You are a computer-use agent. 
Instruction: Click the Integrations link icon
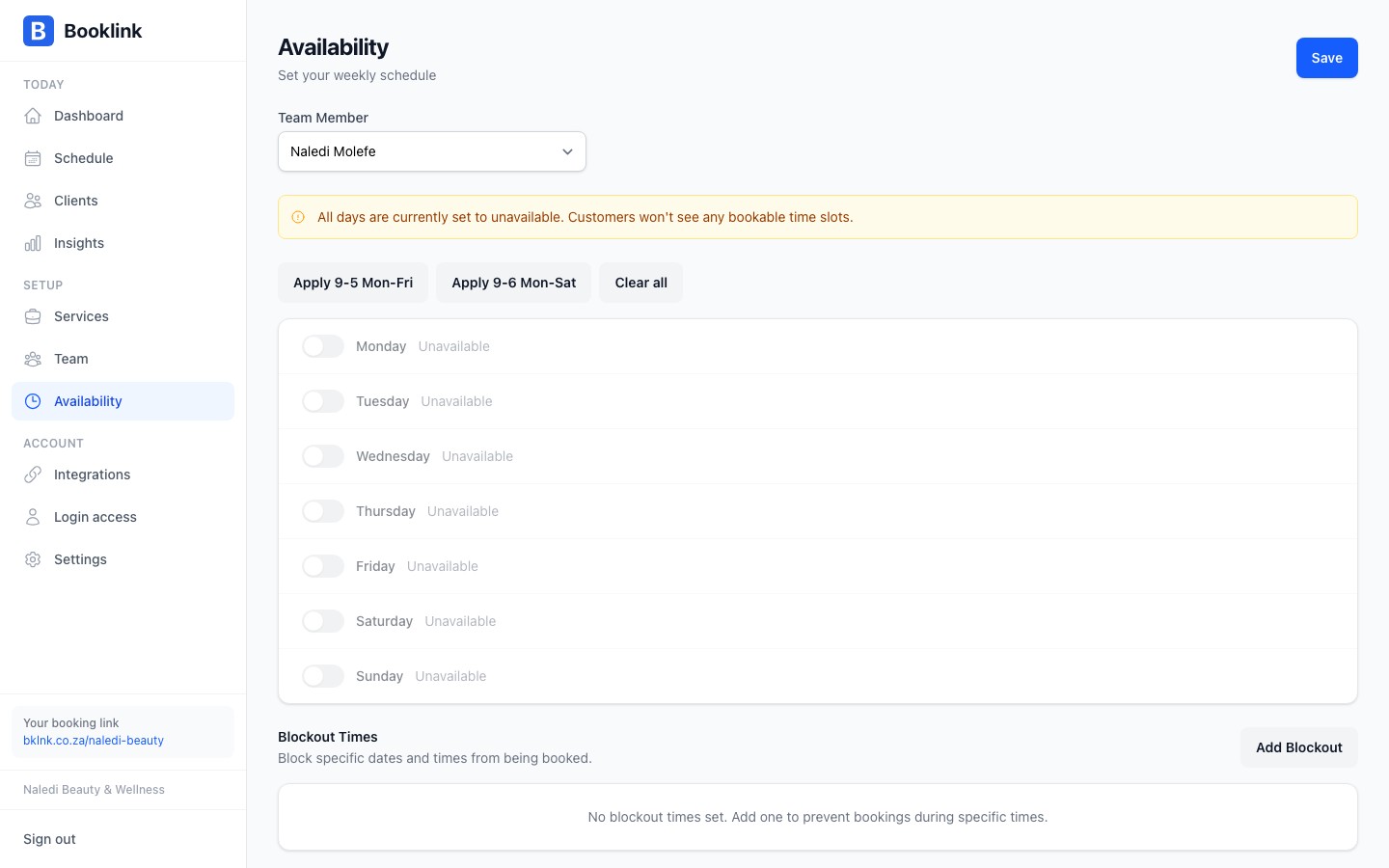click(x=33, y=475)
